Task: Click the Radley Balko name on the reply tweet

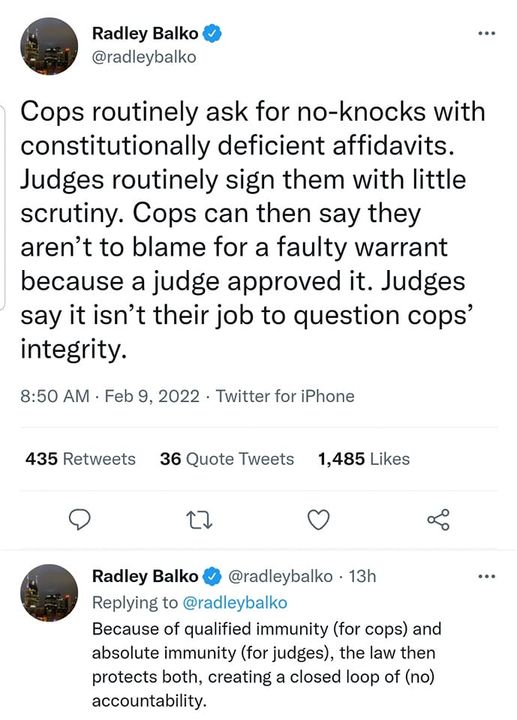Action: 145,576
